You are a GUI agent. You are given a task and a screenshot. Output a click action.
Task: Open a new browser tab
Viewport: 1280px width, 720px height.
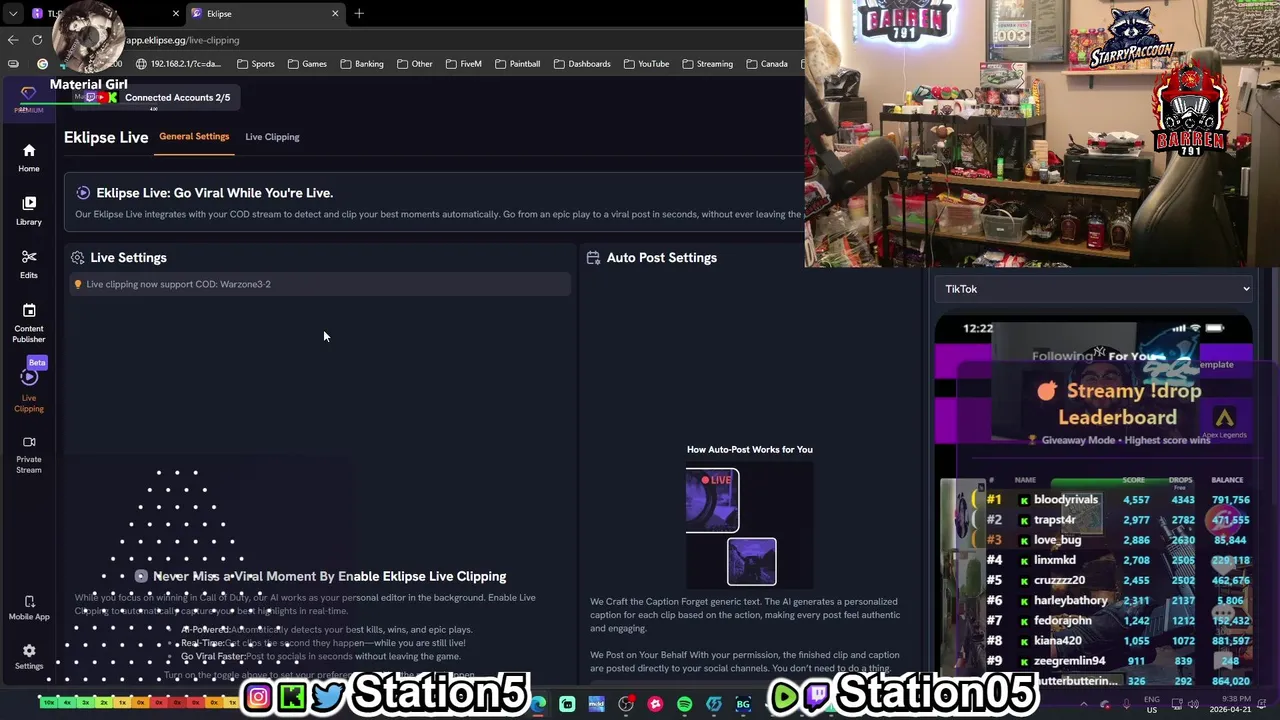pos(359,14)
